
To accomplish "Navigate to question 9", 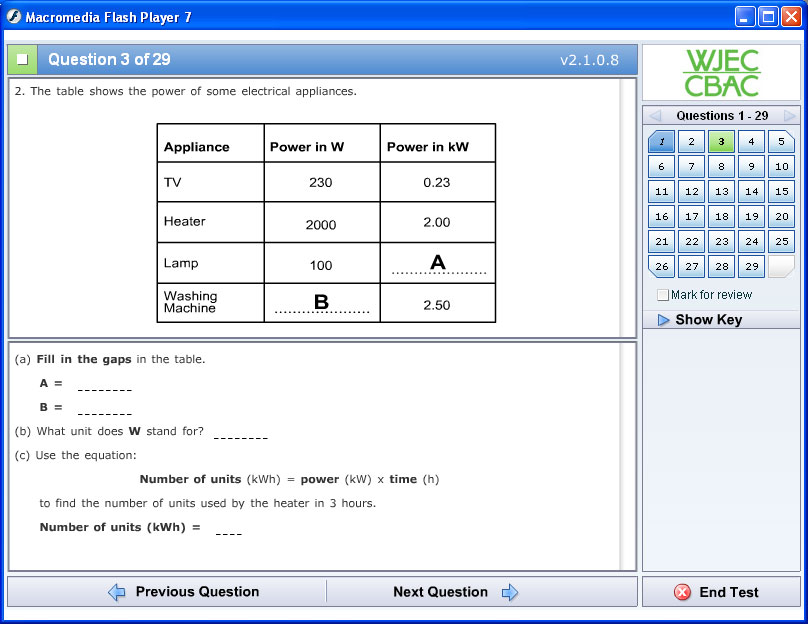I will [751, 166].
